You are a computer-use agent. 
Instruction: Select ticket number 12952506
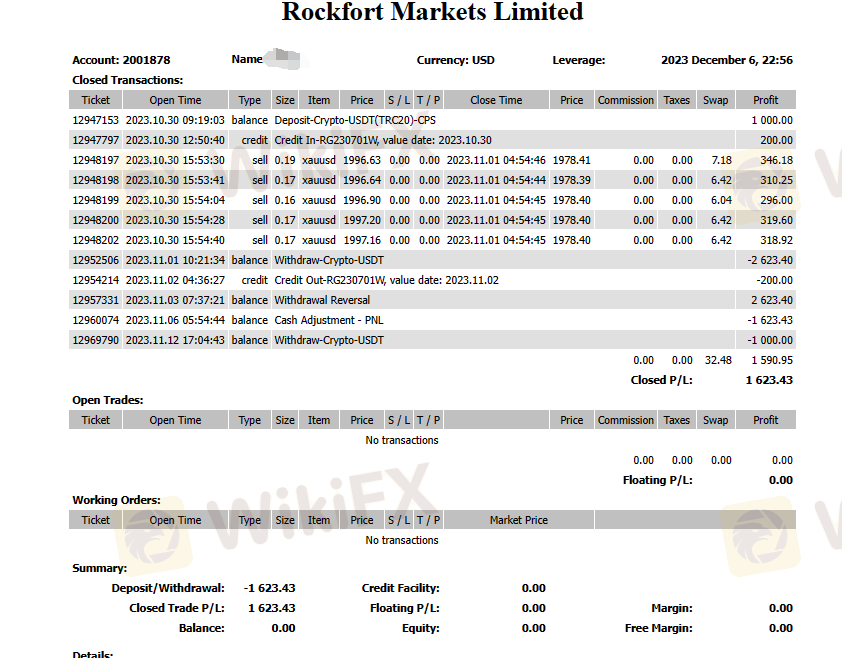[96, 260]
